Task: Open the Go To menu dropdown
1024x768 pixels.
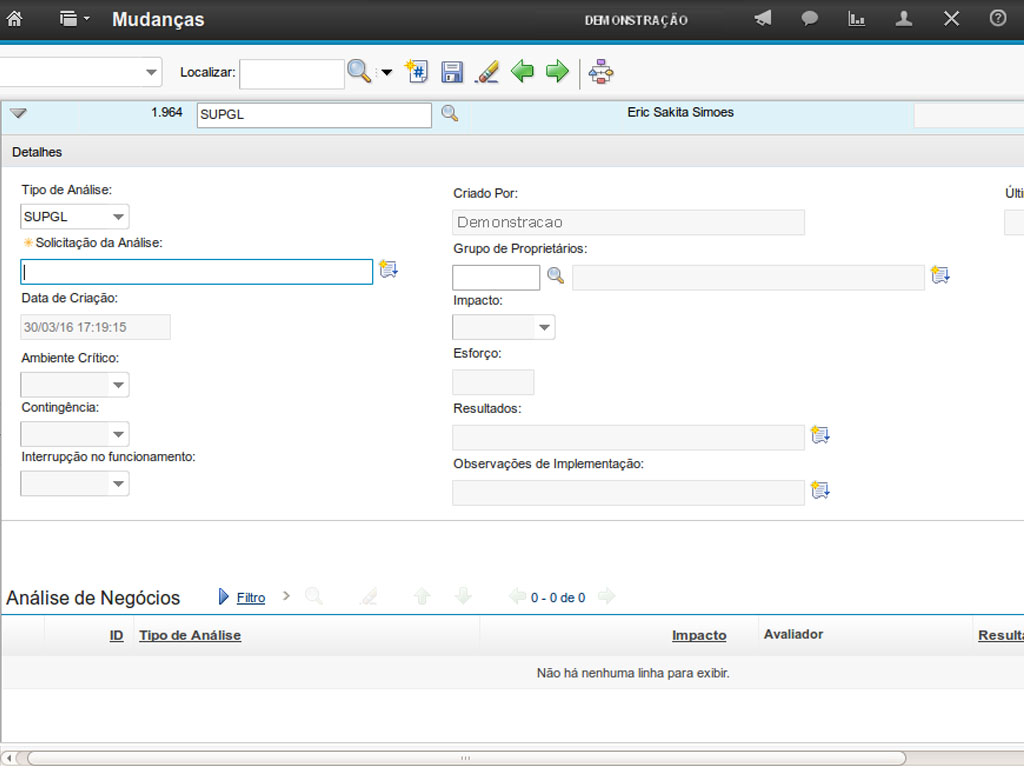Action: point(74,19)
